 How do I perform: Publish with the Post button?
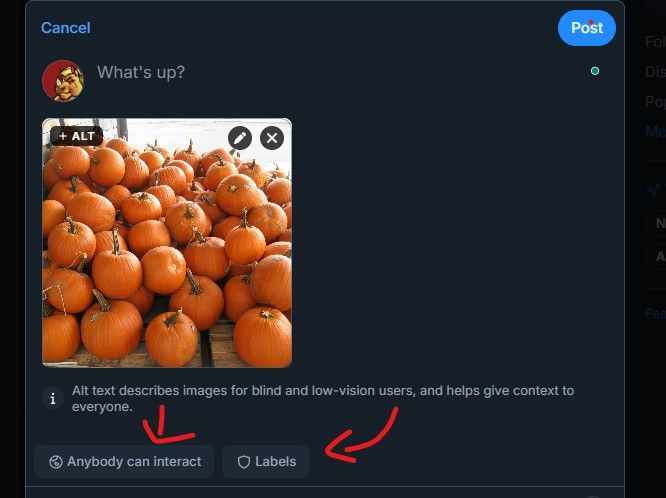586,28
